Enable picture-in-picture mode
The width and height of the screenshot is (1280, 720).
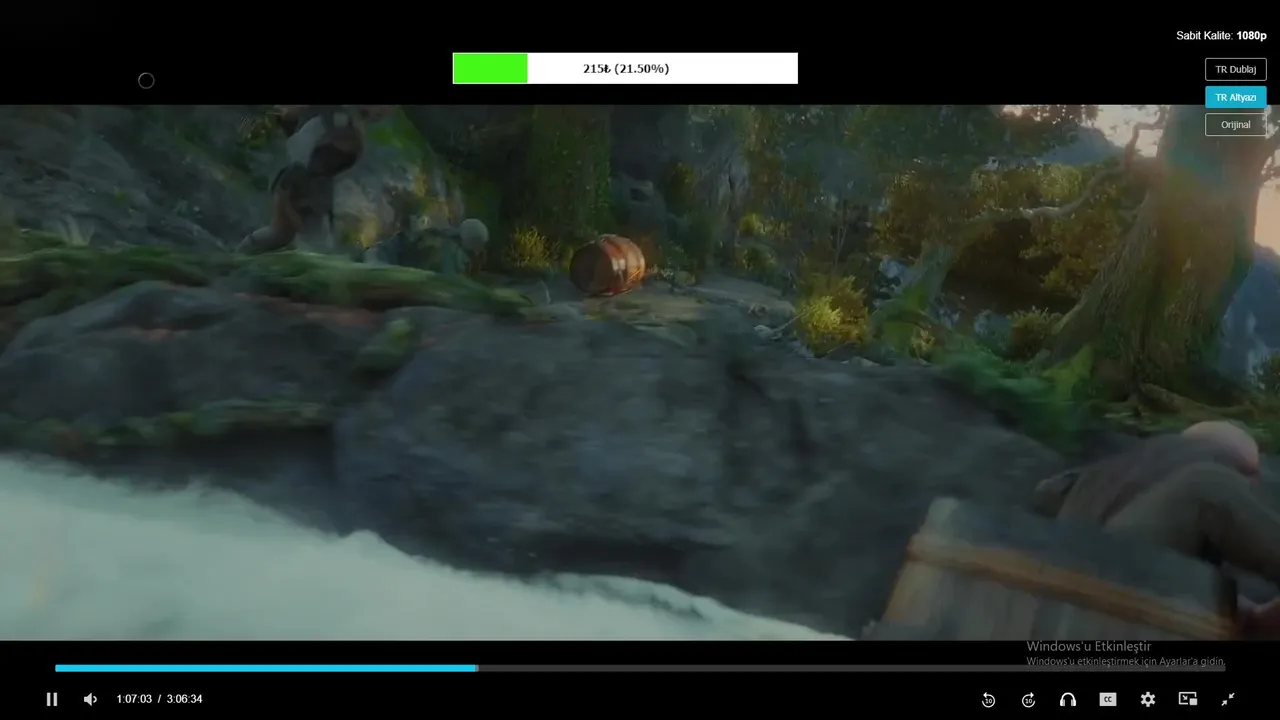[x=1188, y=699]
